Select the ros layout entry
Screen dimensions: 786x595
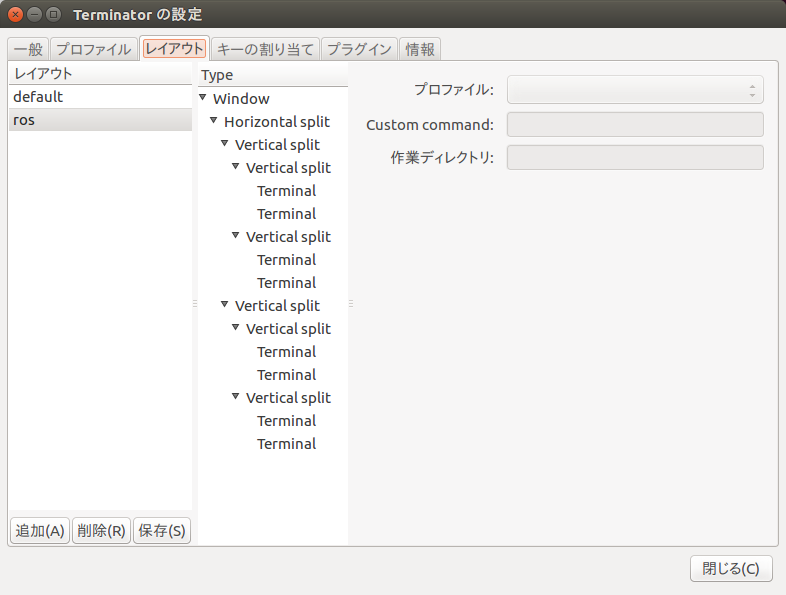click(x=100, y=120)
